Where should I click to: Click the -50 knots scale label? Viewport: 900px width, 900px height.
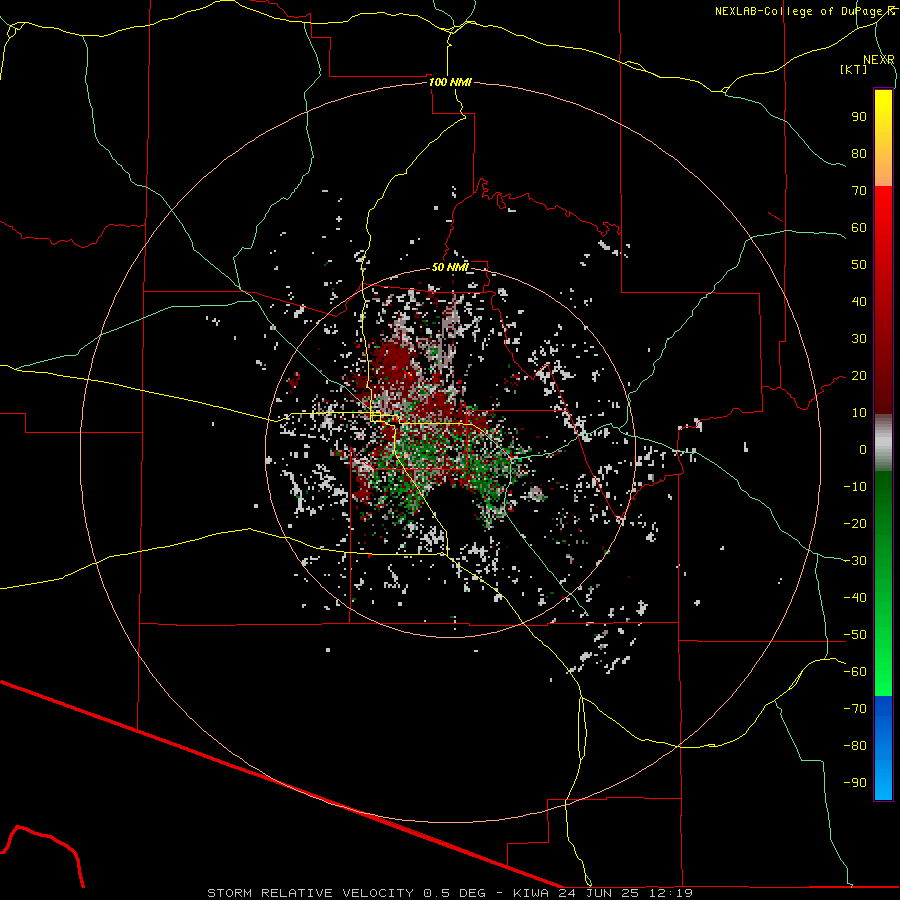pos(855,635)
